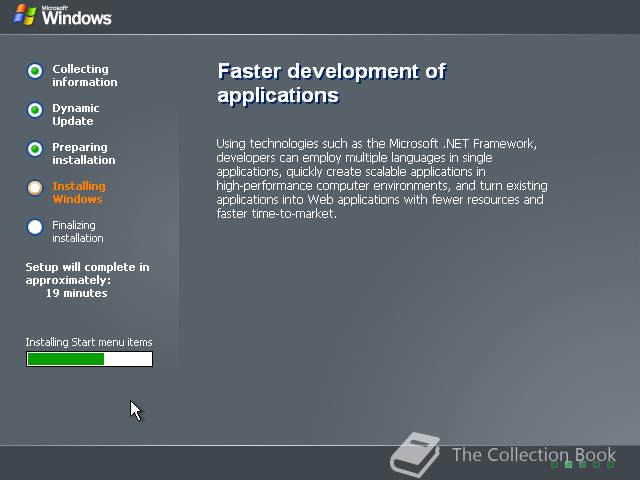Click the orange Installing Windows label
640x480 pixels.
pyautogui.click(x=79, y=193)
